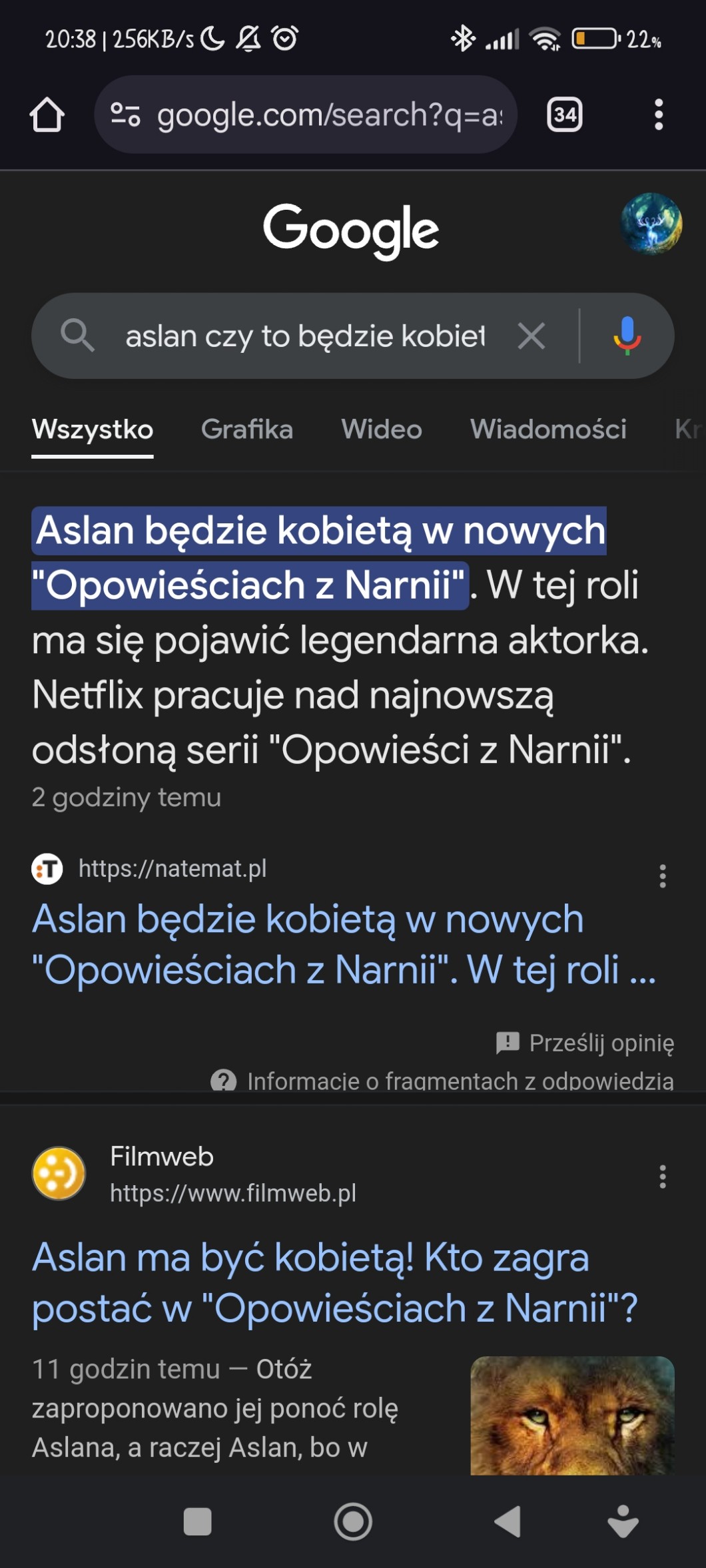
Task: Tap the lion thumbnail image
Action: click(x=572, y=1415)
